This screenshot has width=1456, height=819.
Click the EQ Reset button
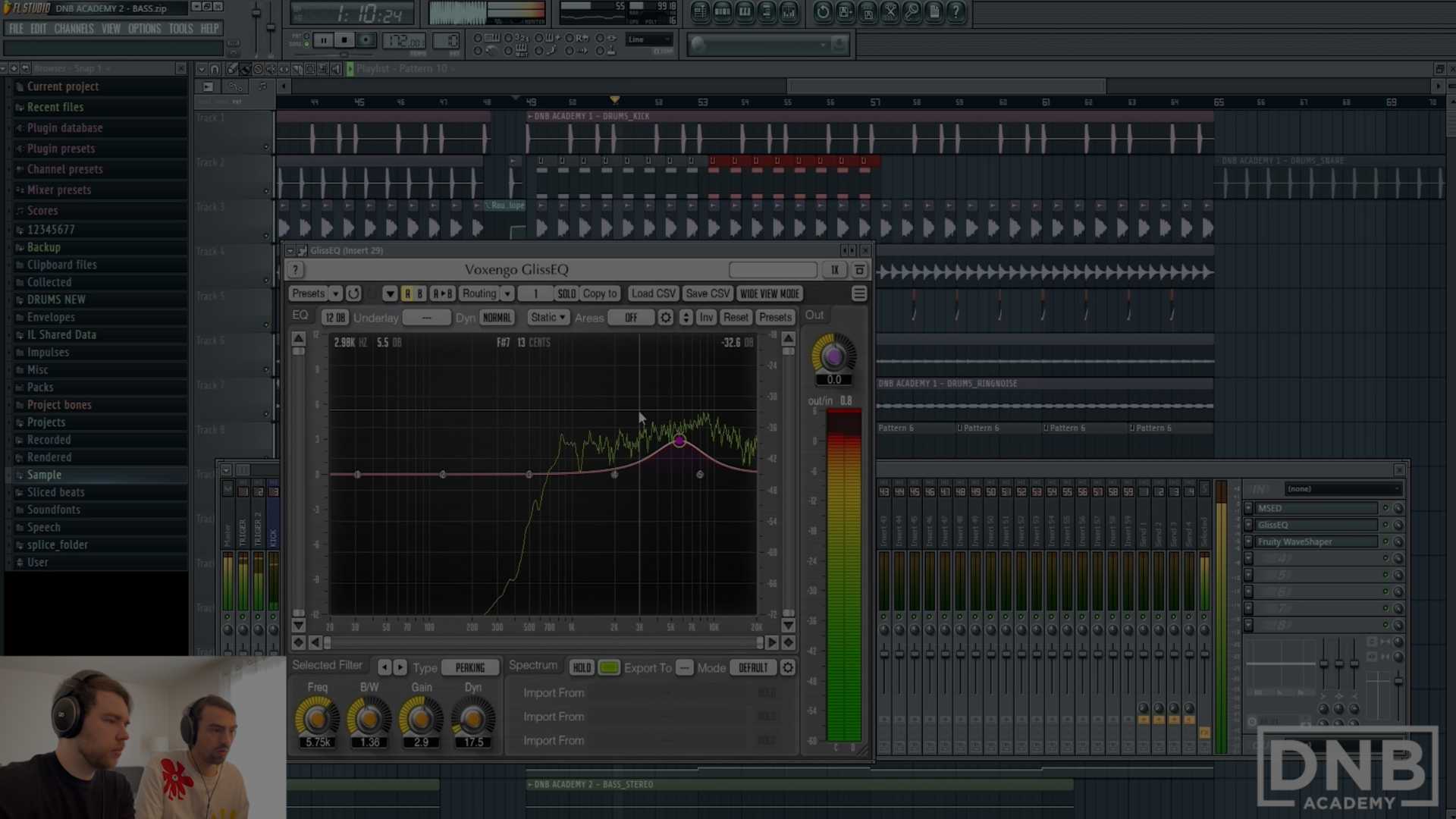coord(736,318)
